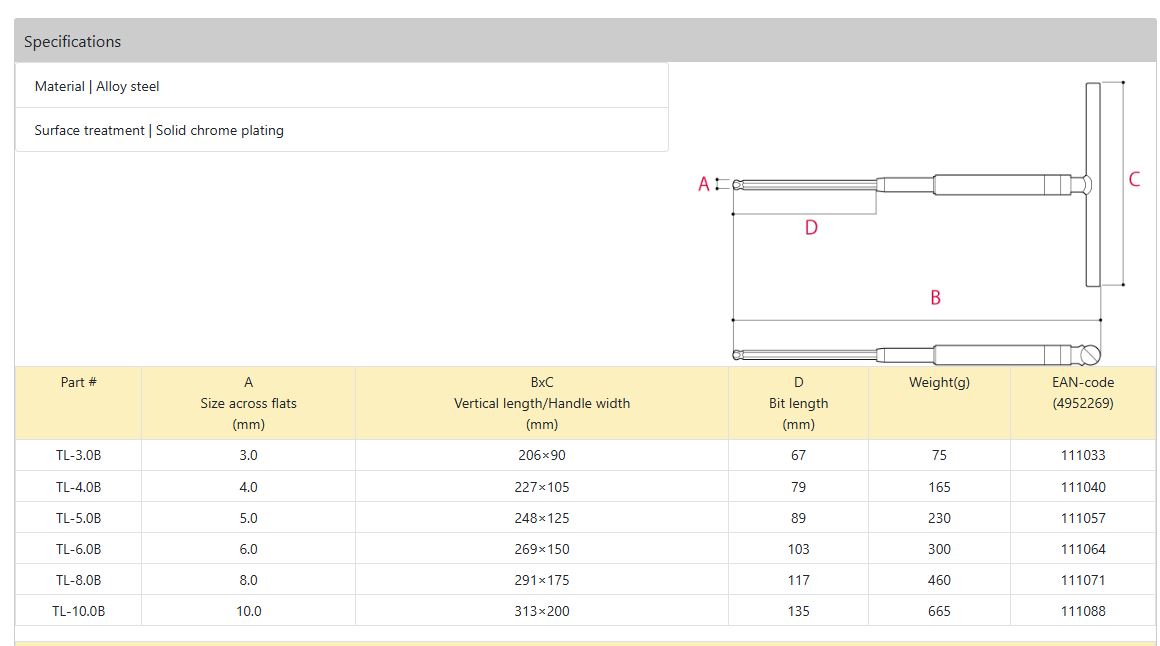Click bit length 79 cell
1160x646 pixels.
[798, 487]
